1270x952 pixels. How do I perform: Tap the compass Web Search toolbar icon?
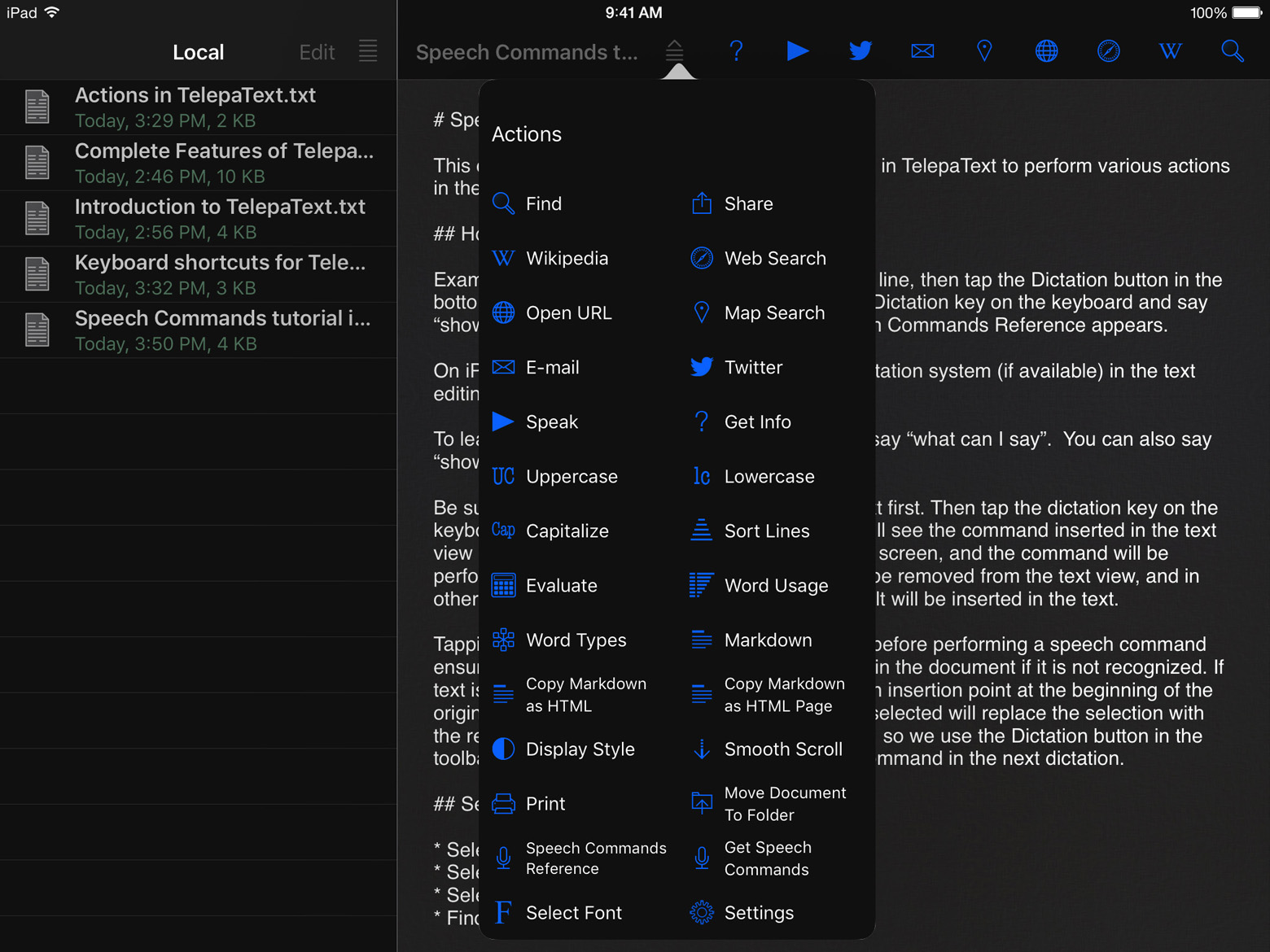click(x=1108, y=51)
